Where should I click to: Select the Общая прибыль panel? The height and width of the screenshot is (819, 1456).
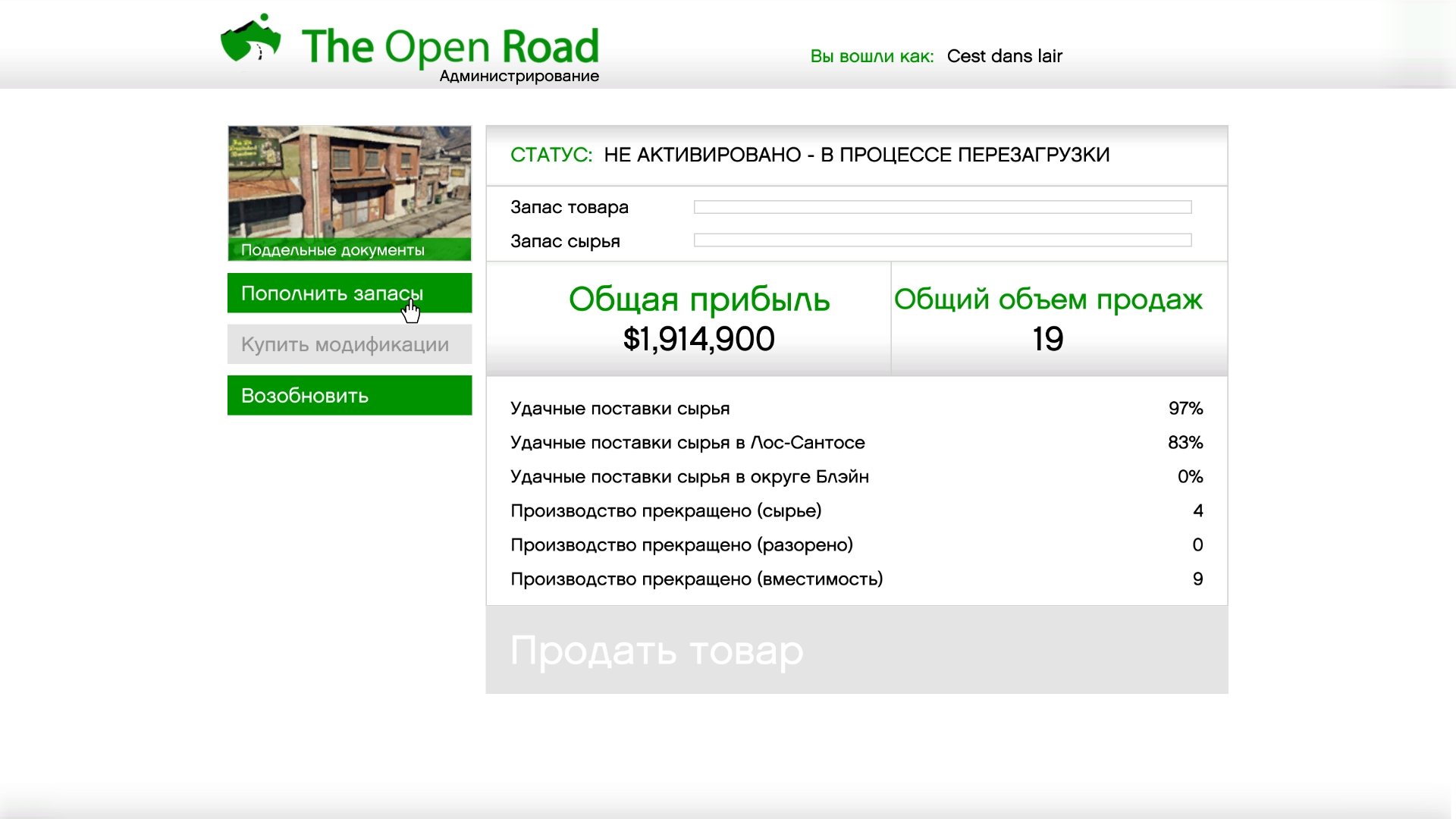[688, 318]
